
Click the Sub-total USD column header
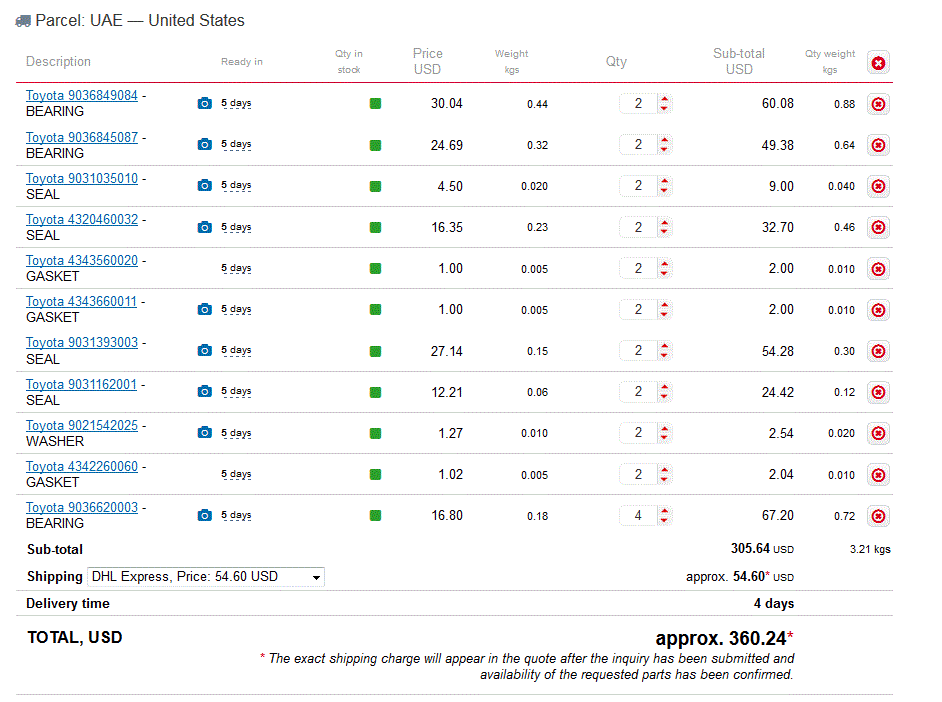[739, 61]
